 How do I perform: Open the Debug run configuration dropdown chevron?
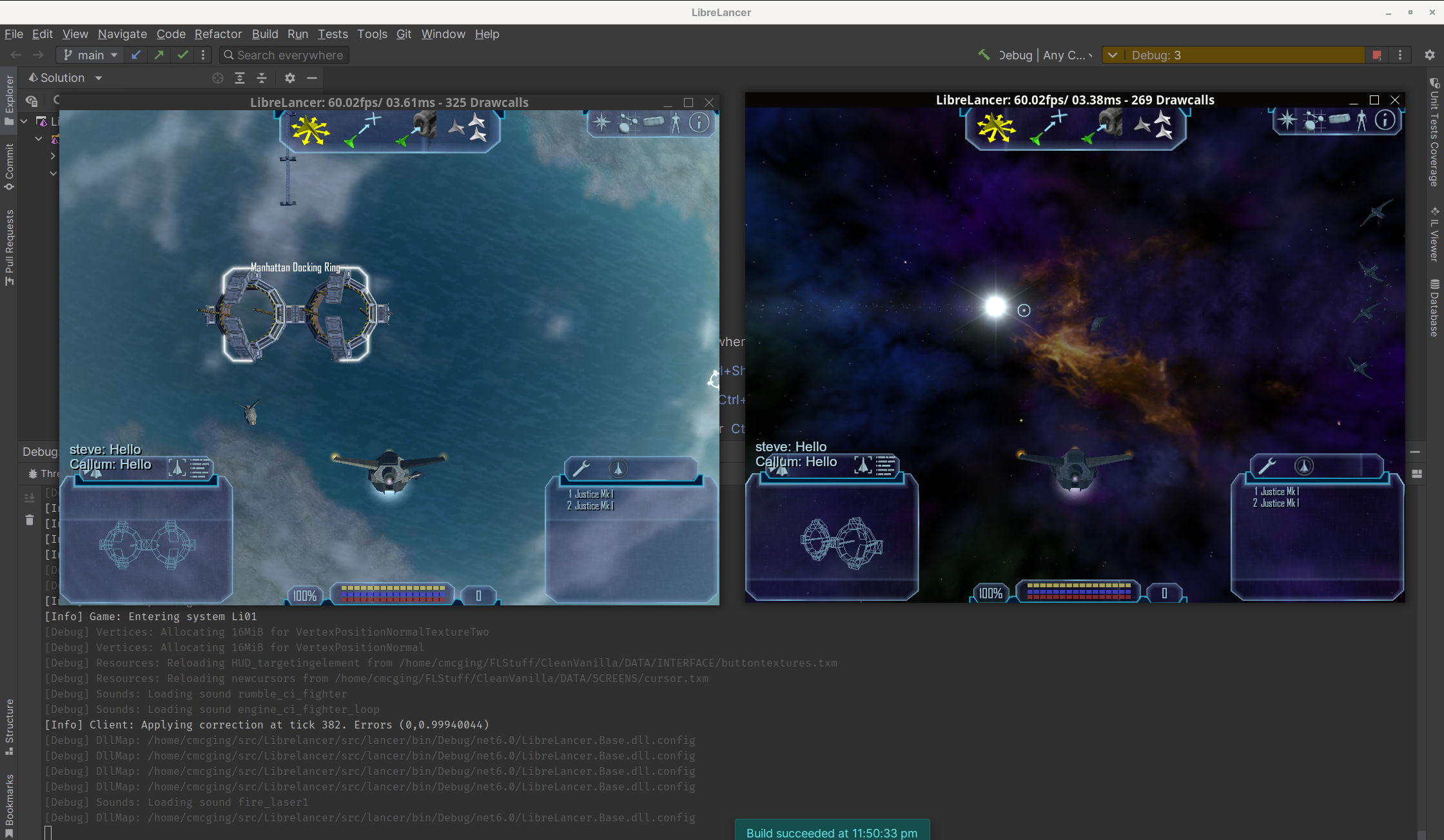1112,55
